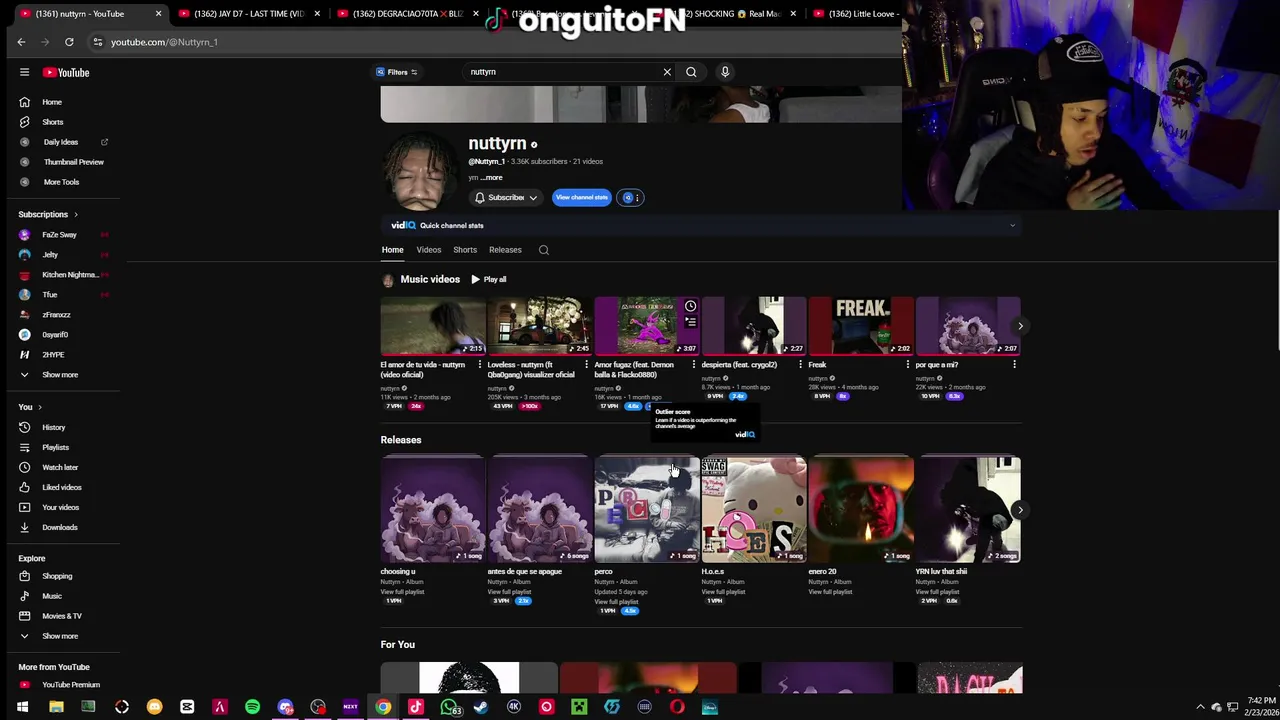The width and height of the screenshot is (1280, 720).
Task: Click the magnifier search button
Action: pyautogui.click(x=691, y=72)
